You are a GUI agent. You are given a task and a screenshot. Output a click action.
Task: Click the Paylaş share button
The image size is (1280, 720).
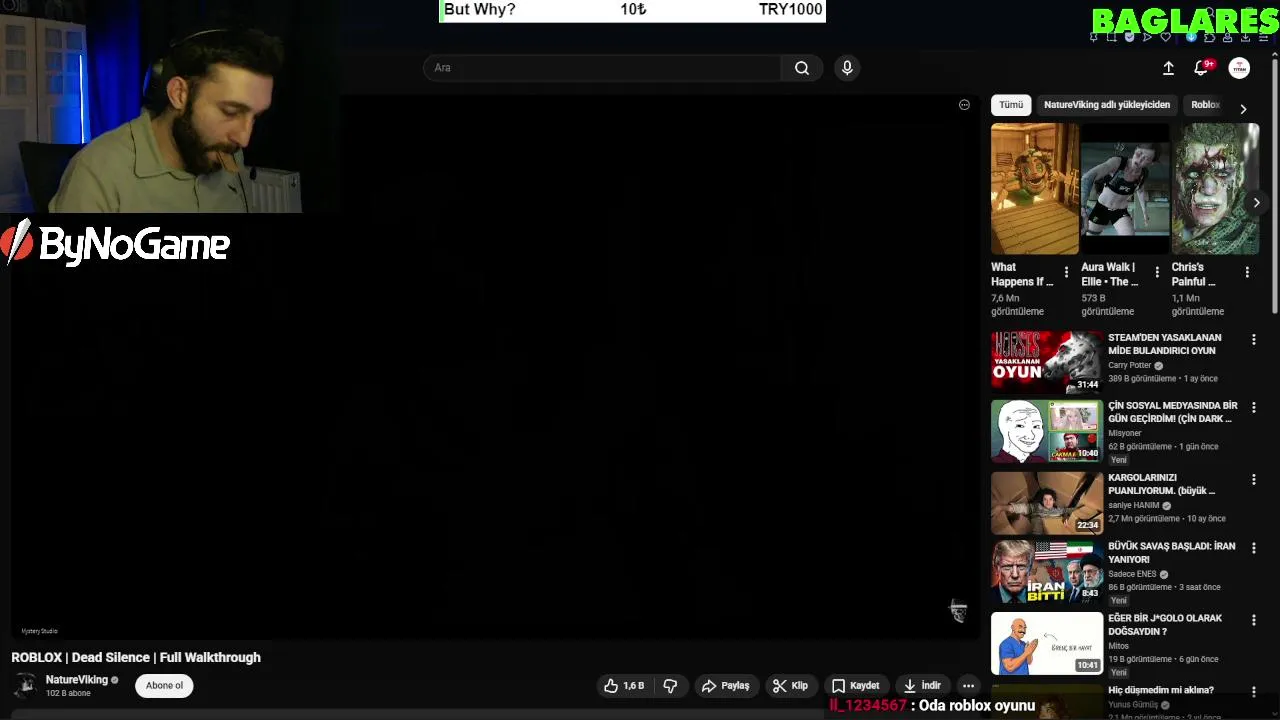(725, 686)
